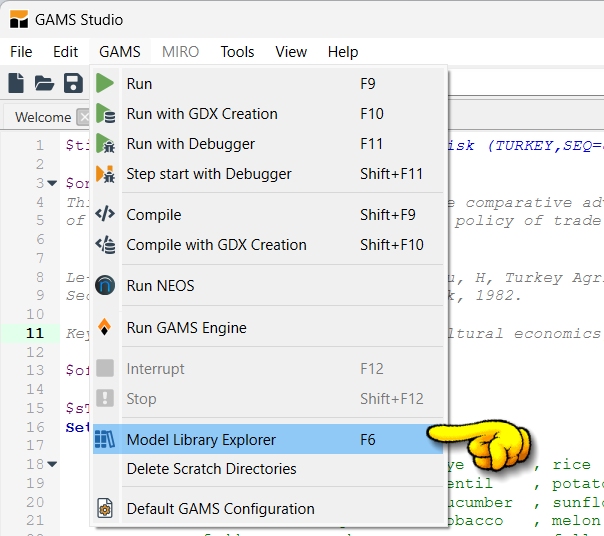The width and height of the screenshot is (604, 536).
Task: Click 'policy' in editor line 5
Action: click(x=484, y=221)
